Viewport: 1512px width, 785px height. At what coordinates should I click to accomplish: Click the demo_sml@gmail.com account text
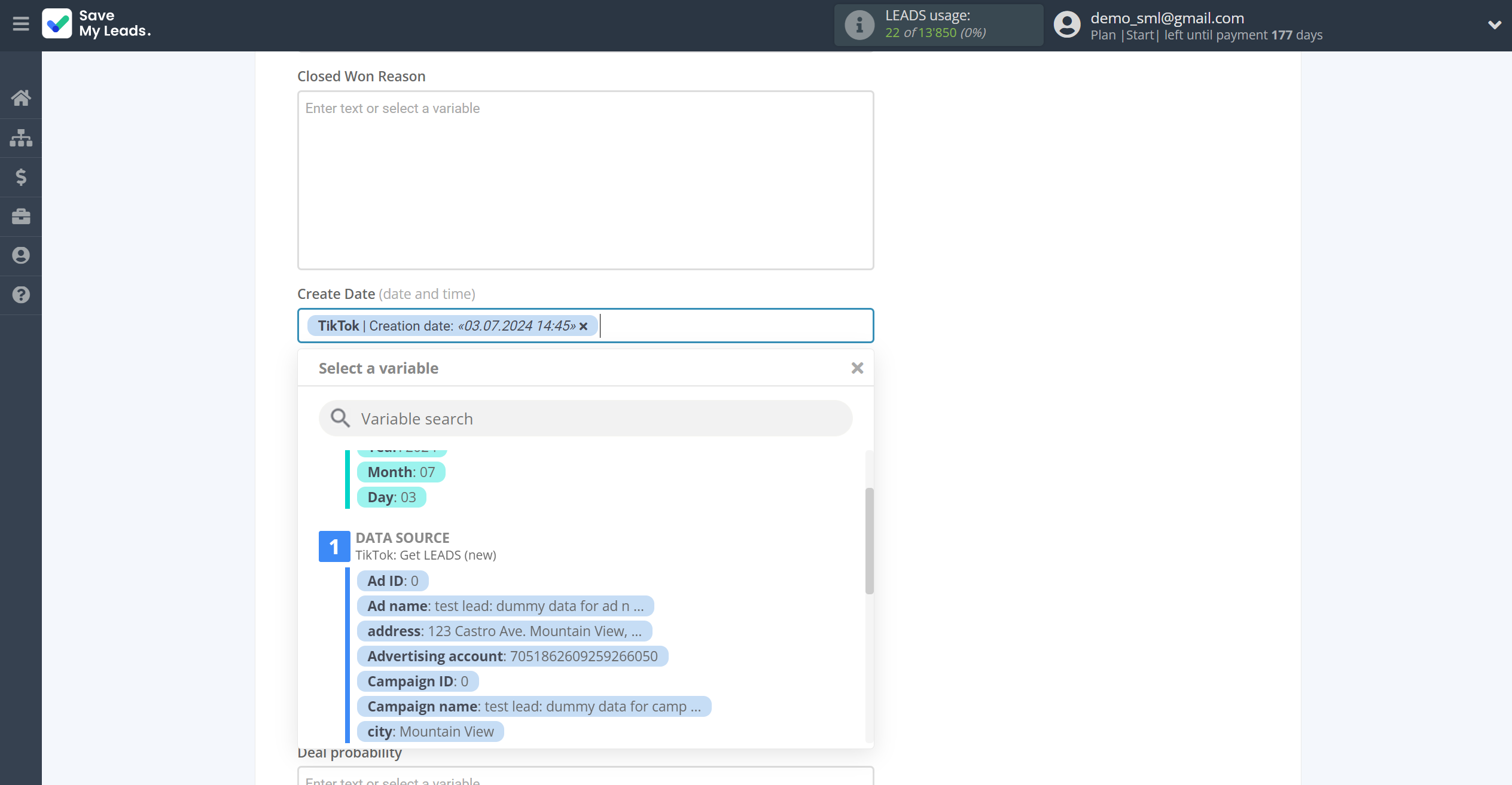pyautogui.click(x=1167, y=18)
